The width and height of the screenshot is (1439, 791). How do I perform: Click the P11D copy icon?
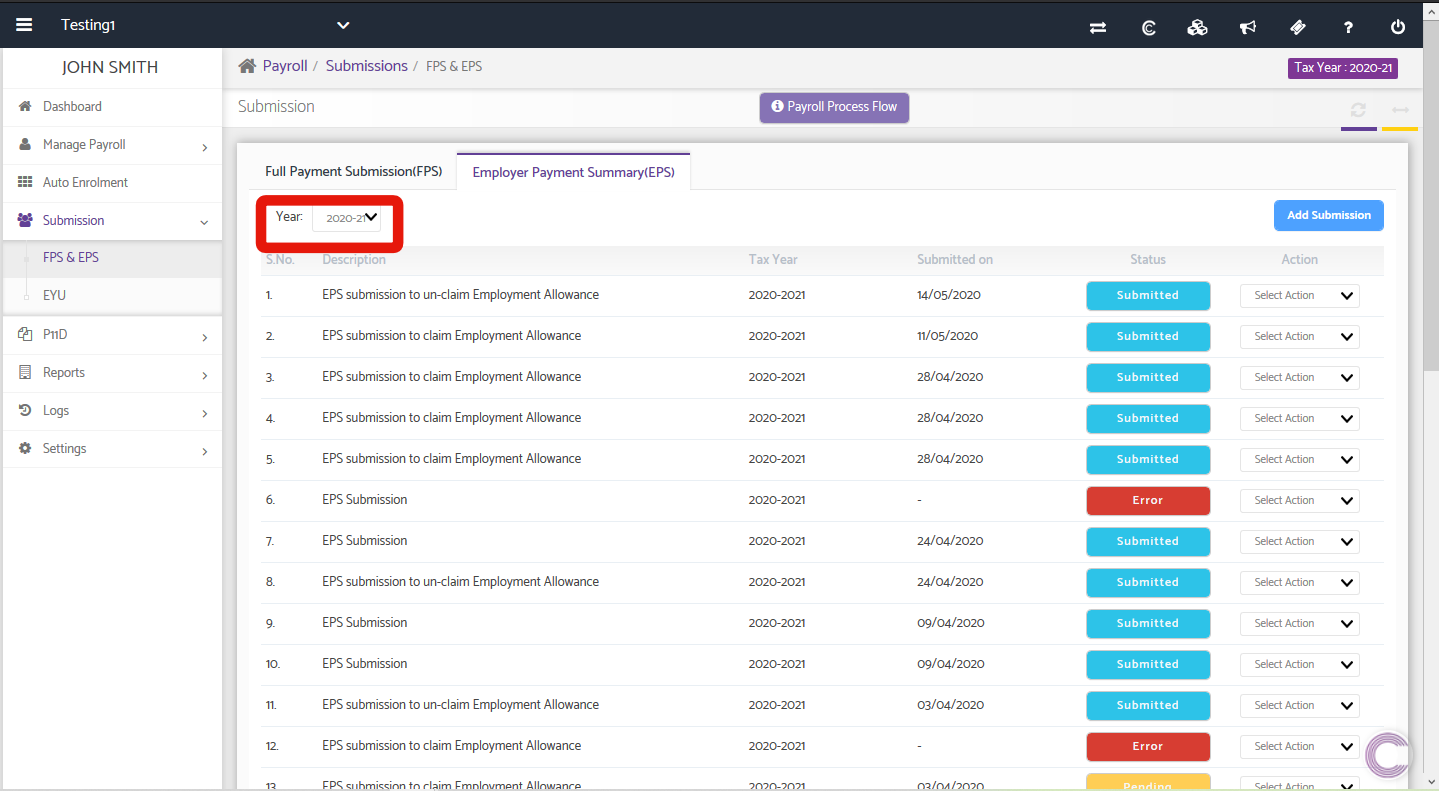pos(25,334)
